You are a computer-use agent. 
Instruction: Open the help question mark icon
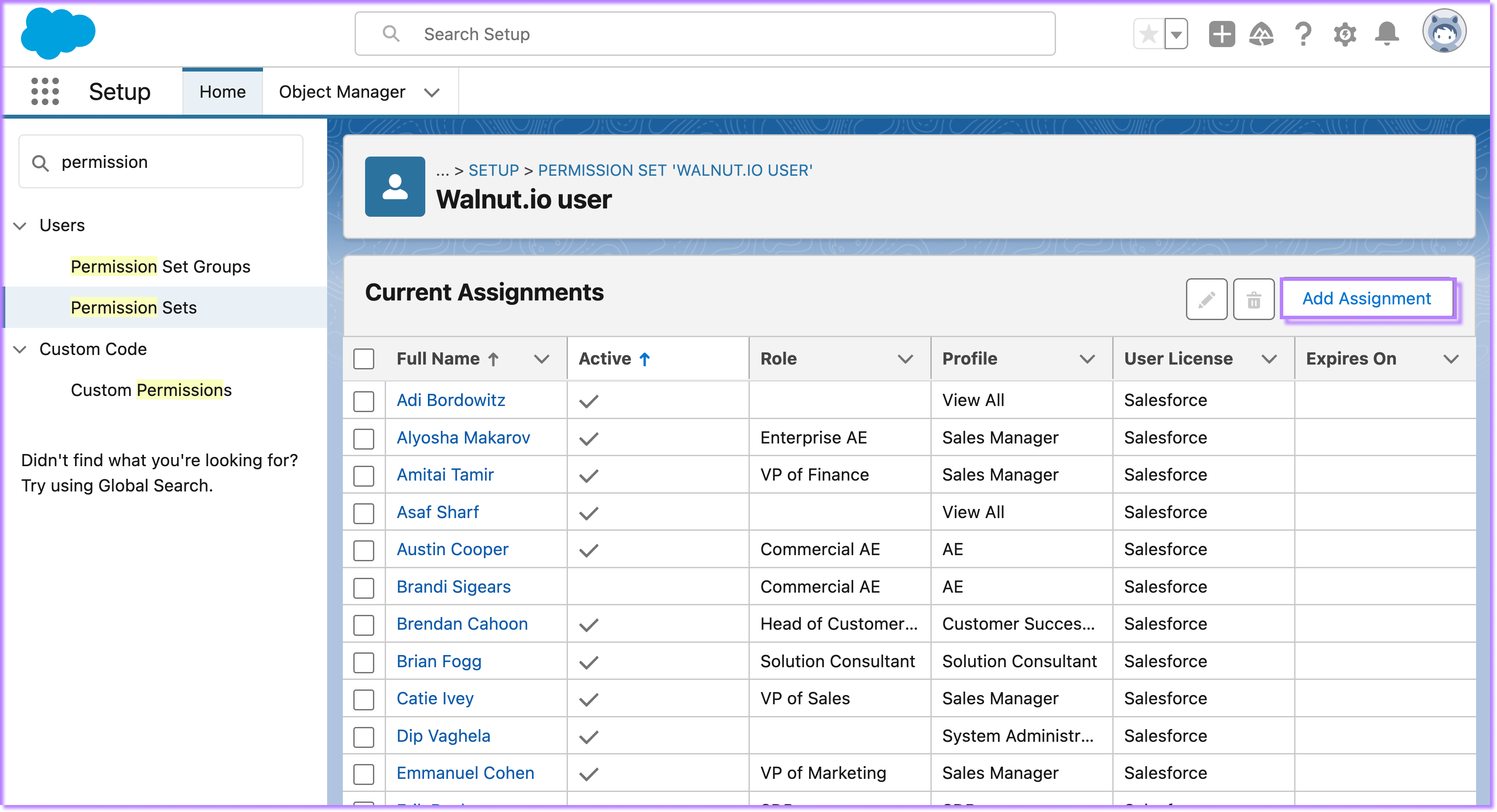point(1303,34)
